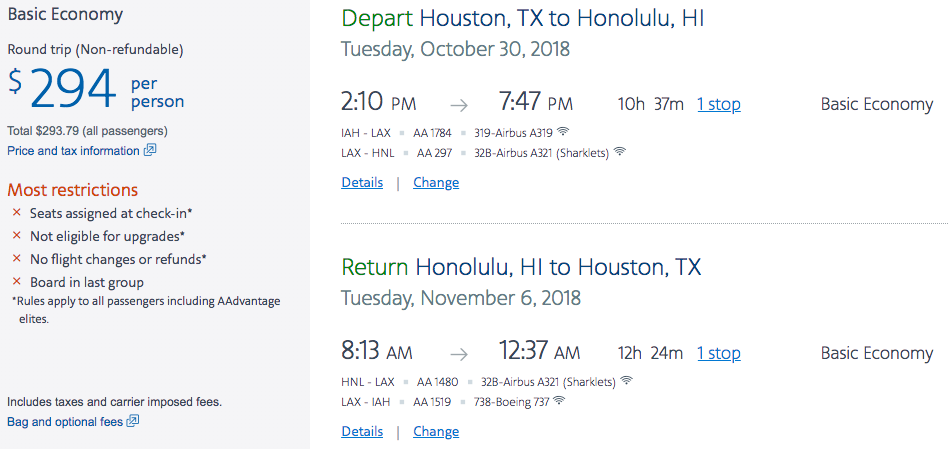This screenshot has height=449, width=949.
Task: Click the X icon beside Board in last group
Action: (16, 282)
